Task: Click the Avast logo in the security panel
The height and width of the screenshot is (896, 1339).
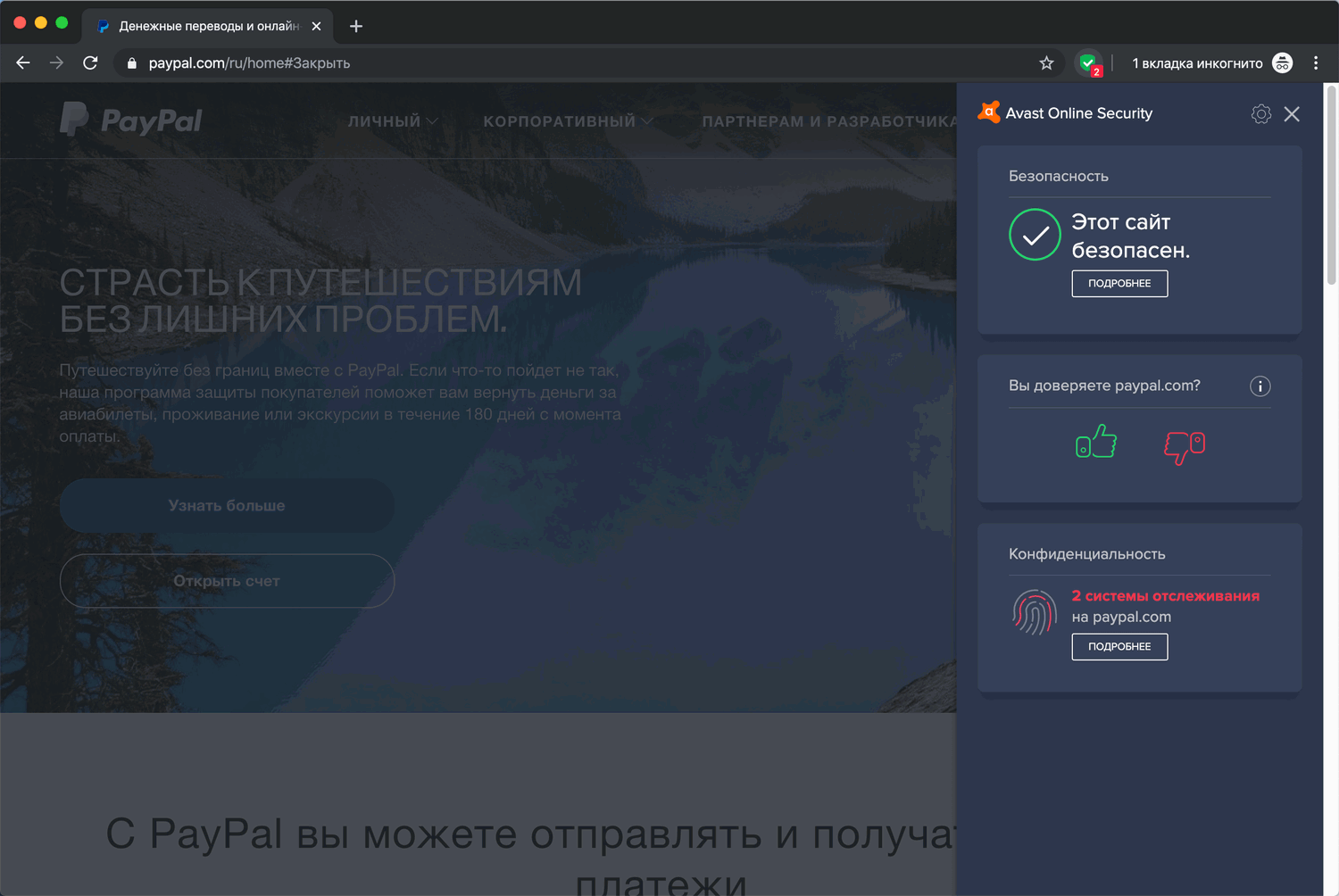Action: point(989,112)
